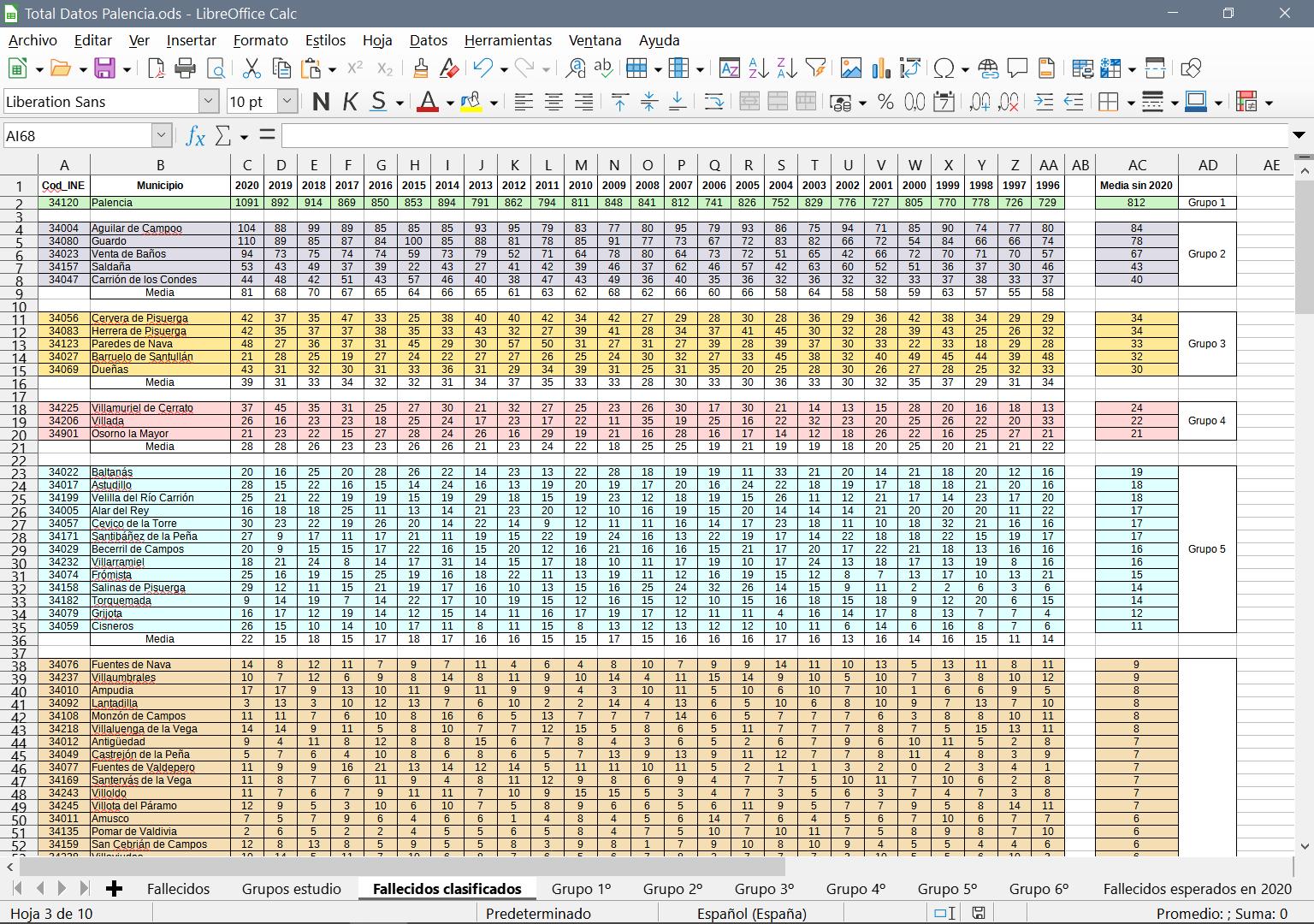The height and width of the screenshot is (924, 1314).
Task: Export directly as PDF
Action: tap(156, 68)
